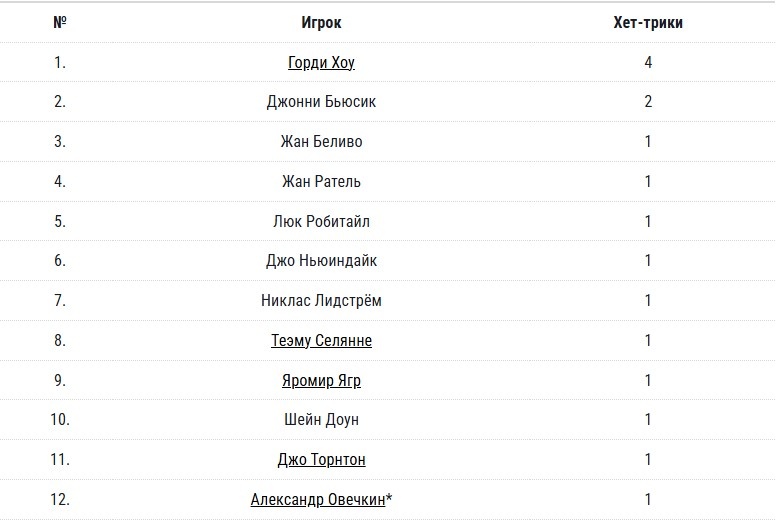Open the Горди Хоу player link
Viewport: 779px width, 520px height.
pos(321,62)
